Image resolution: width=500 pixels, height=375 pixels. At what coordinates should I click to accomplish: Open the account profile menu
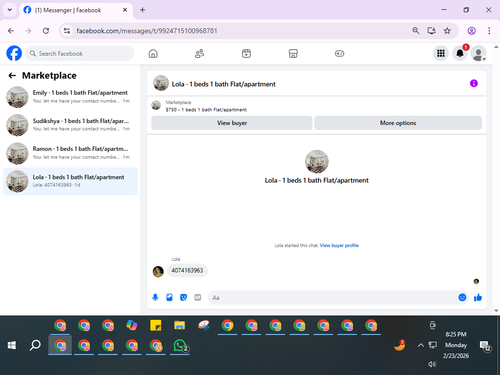coord(479,53)
